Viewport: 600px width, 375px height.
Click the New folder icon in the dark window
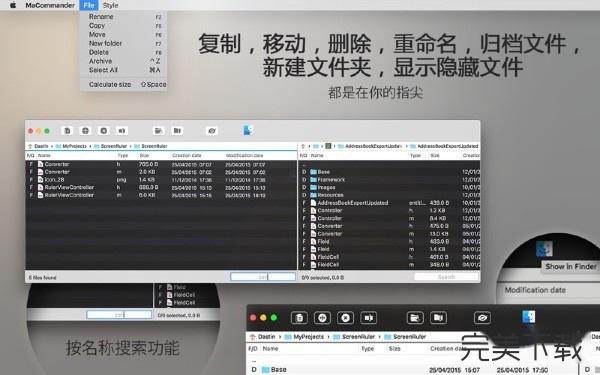pyautogui.click(x=415, y=318)
